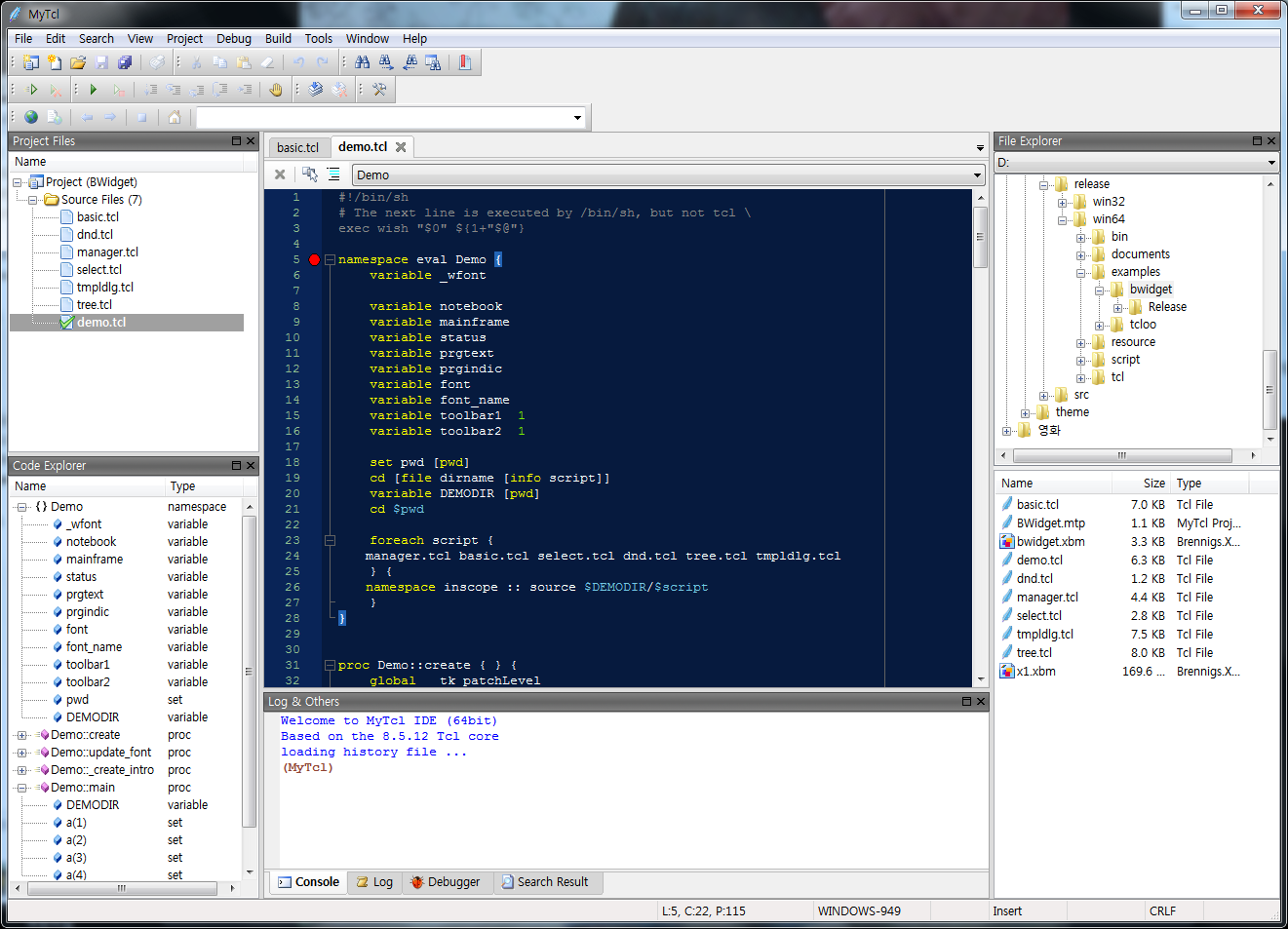Click the Home icon in navigation toolbar
The height and width of the screenshot is (929, 1288).
coord(174,117)
